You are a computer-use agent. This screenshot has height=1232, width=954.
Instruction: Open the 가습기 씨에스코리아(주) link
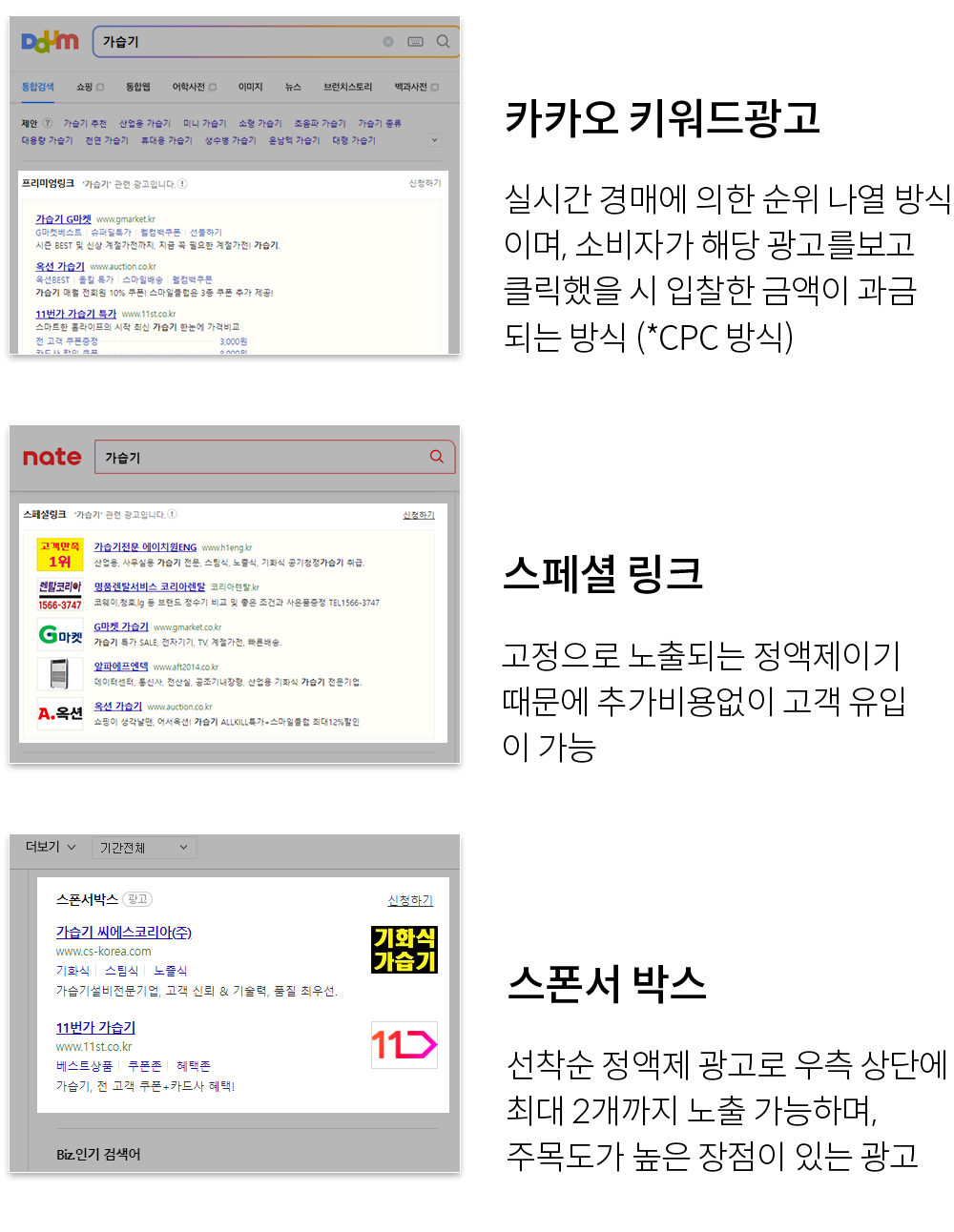(124, 933)
